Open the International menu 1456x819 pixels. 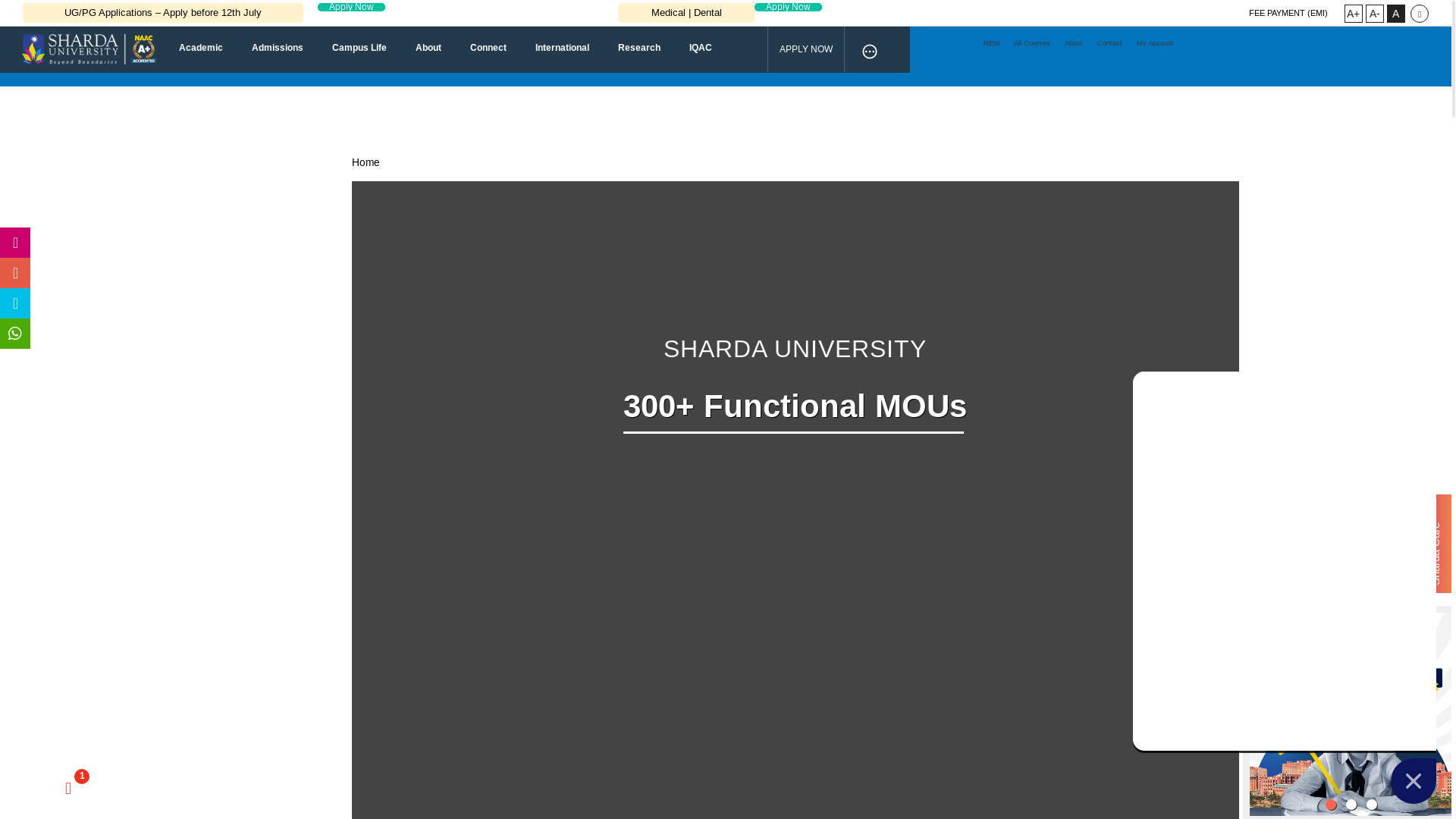562,48
